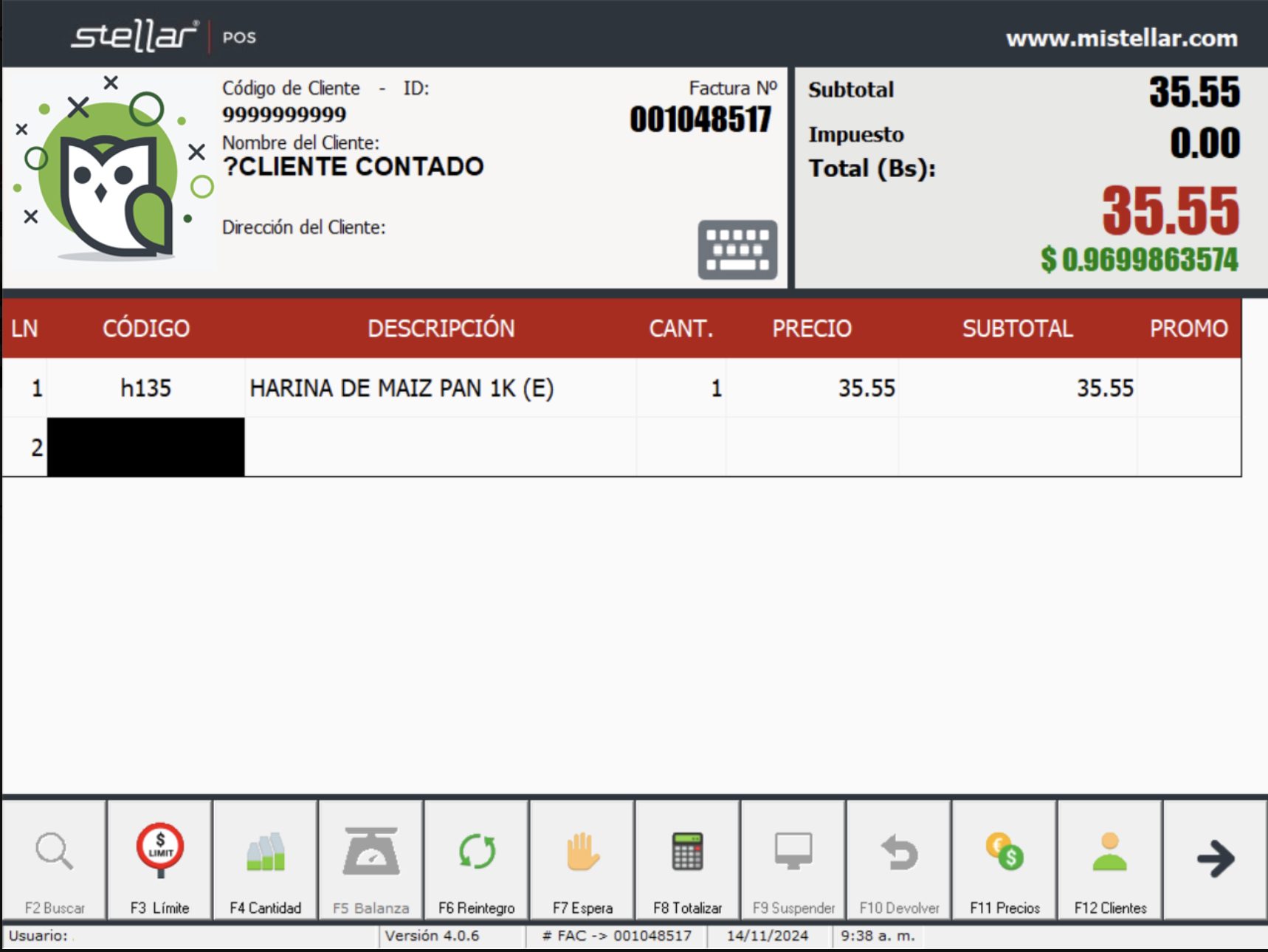Viewport: 1268px width, 952px height.
Task: Click the red total amount 35.55
Action: coord(1171,210)
